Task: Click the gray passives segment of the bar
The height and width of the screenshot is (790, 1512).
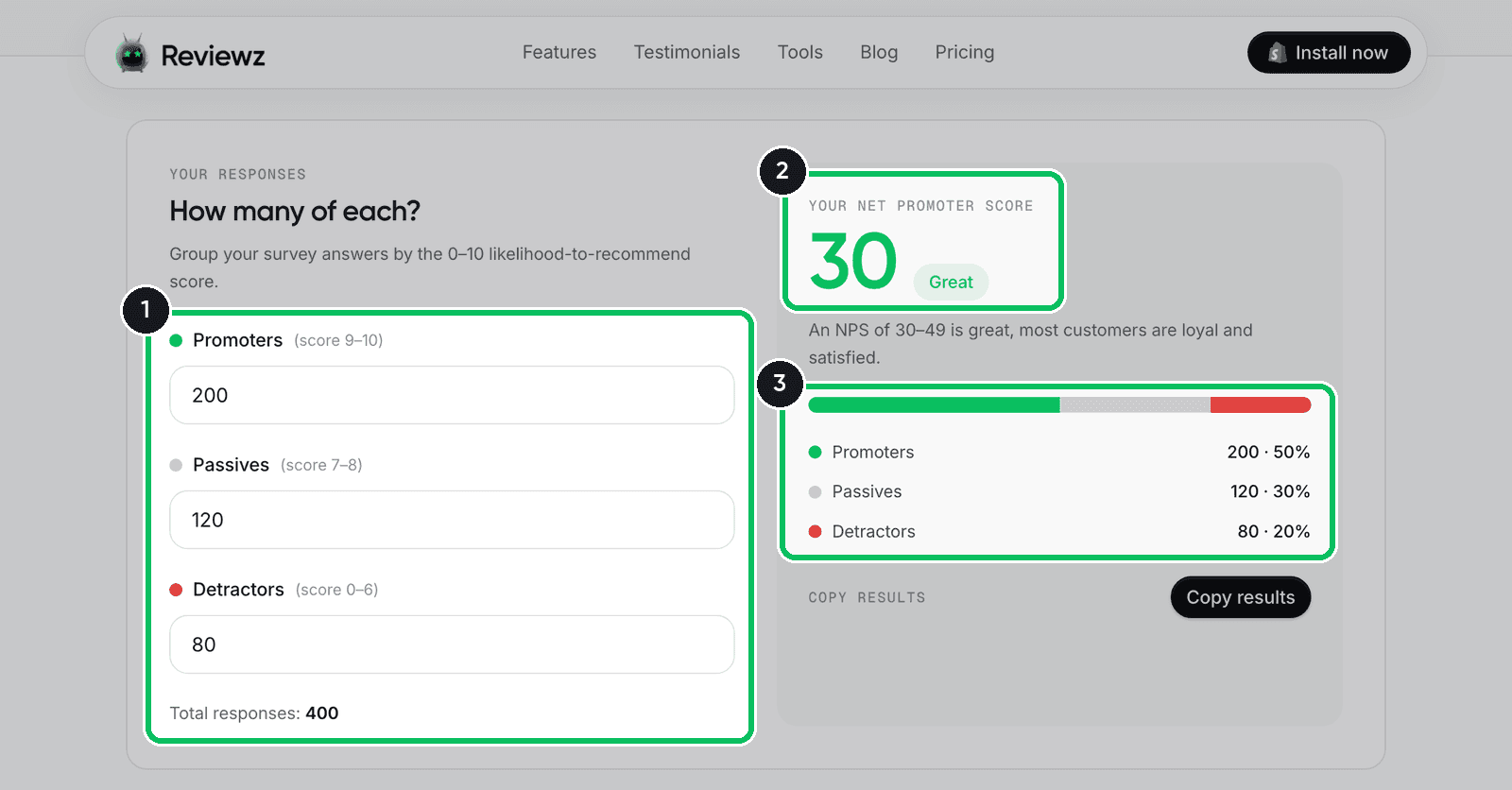Action: (1135, 405)
